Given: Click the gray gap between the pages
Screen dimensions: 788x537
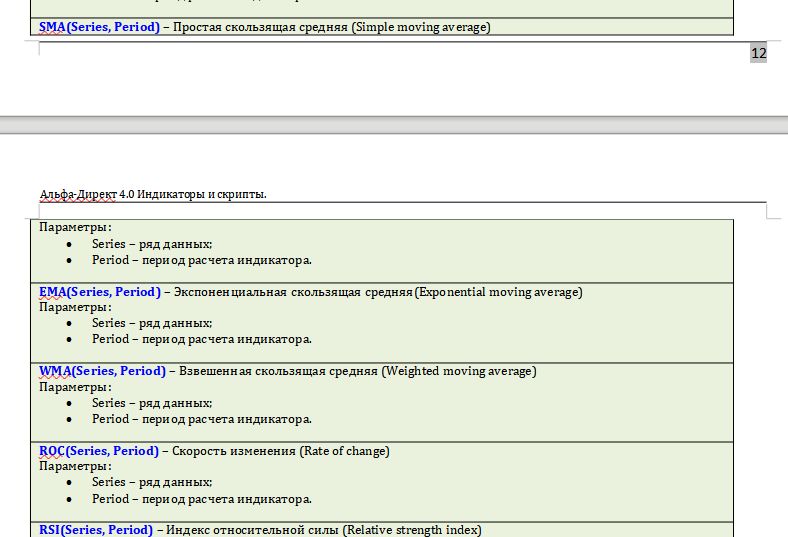Looking at the screenshot, I should pyautogui.click(x=394, y=125).
